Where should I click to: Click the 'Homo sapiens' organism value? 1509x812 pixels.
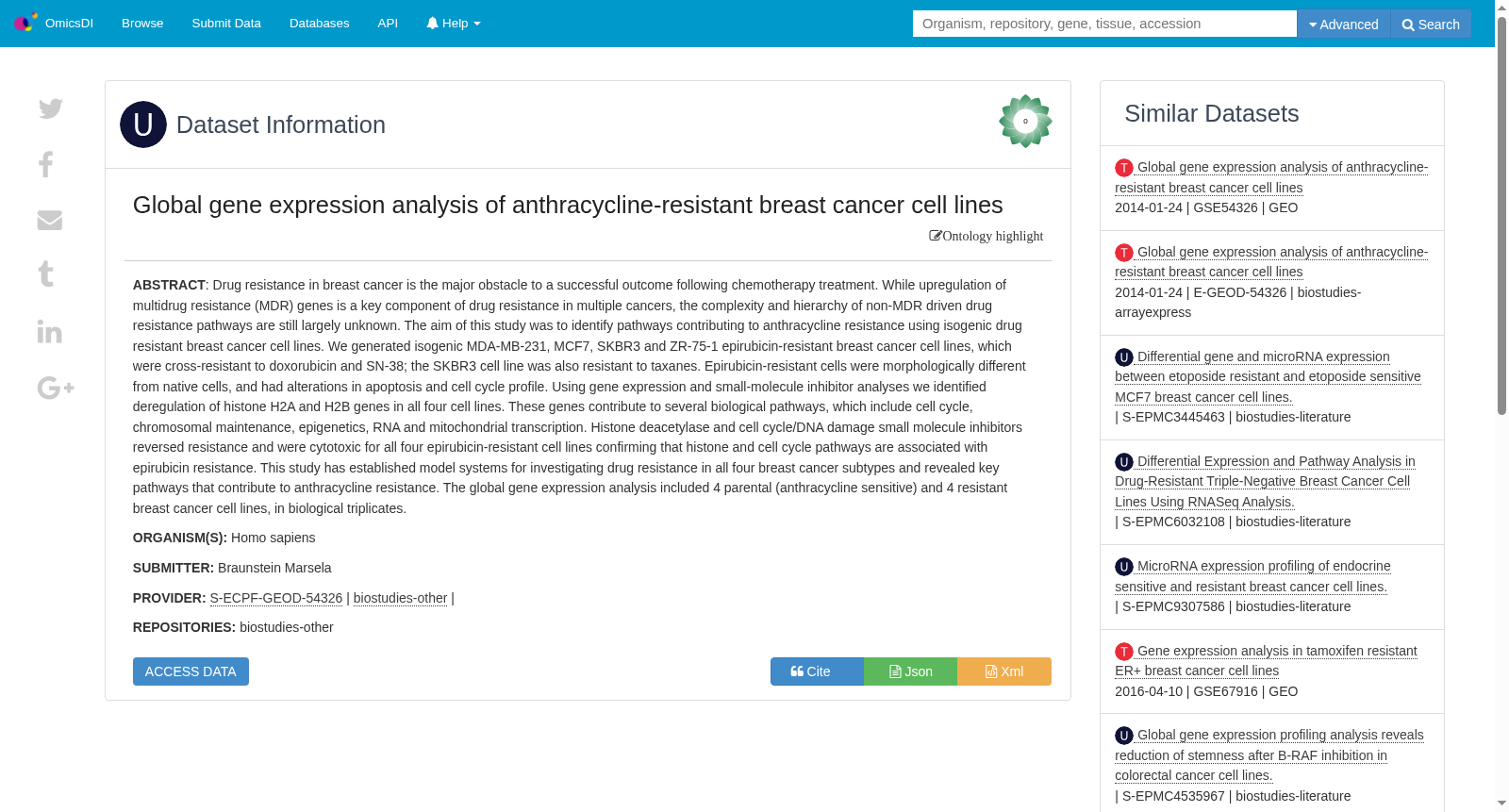pyautogui.click(x=274, y=538)
